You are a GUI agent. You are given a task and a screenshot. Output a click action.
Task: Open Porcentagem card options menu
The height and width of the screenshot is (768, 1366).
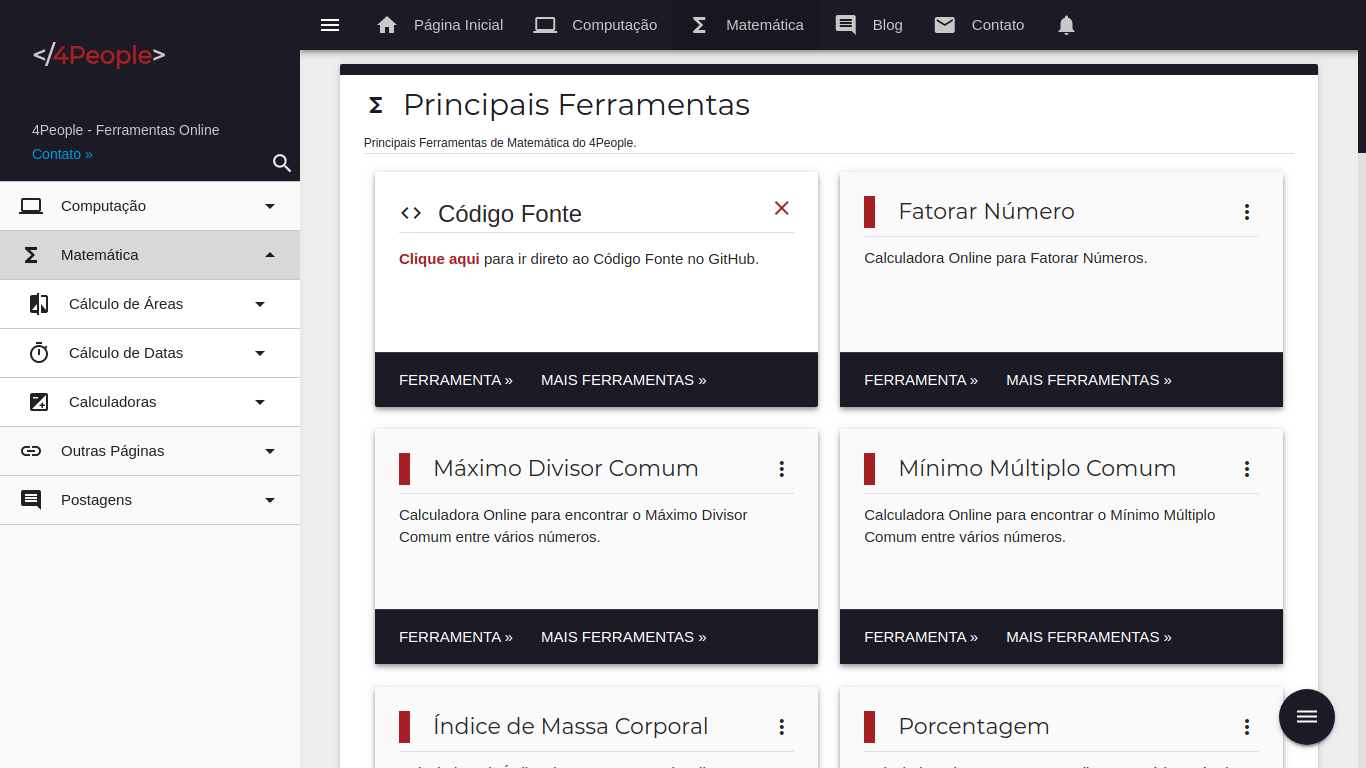click(1247, 727)
